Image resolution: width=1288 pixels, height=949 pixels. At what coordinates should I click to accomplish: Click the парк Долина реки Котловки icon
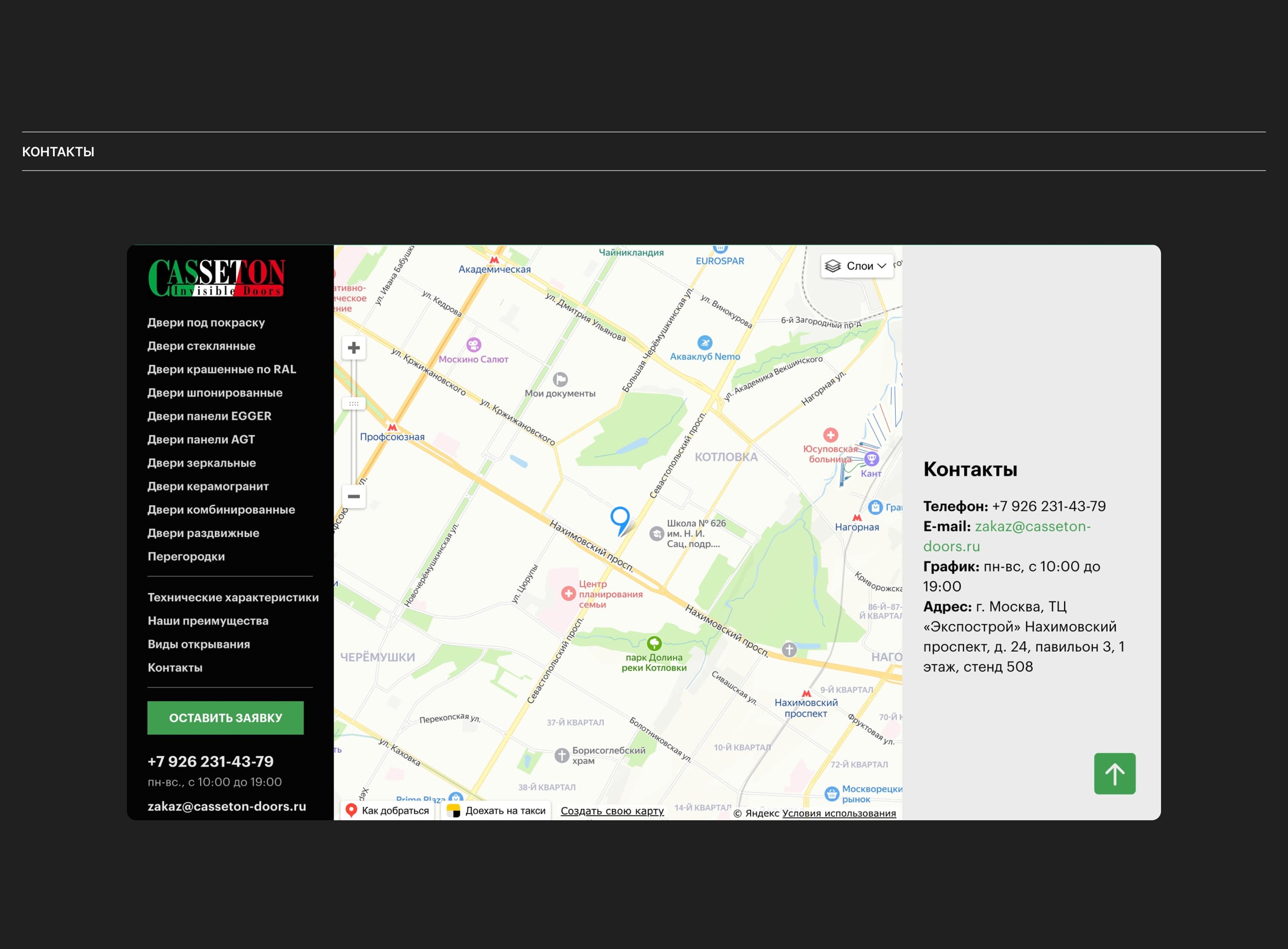pyautogui.click(x=654, y=643)
